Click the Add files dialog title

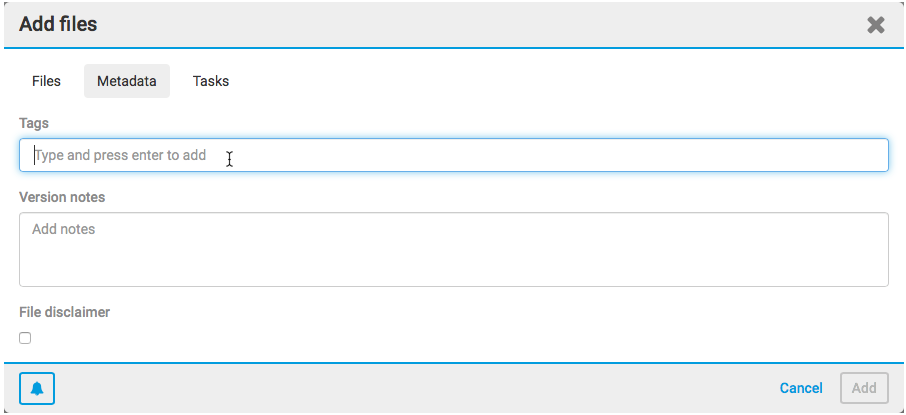tap(58, 24)
